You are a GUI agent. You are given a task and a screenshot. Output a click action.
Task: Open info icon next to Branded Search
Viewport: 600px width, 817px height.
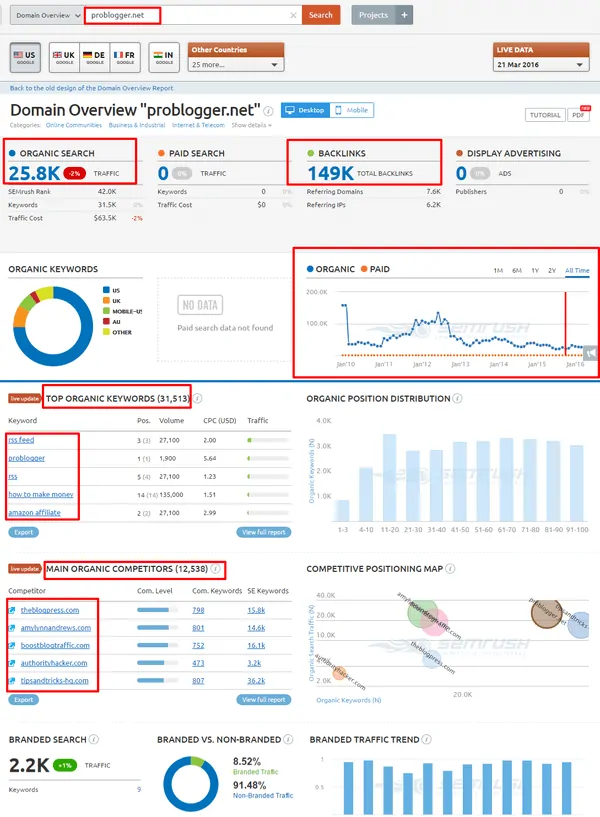(x=94, y=739)
